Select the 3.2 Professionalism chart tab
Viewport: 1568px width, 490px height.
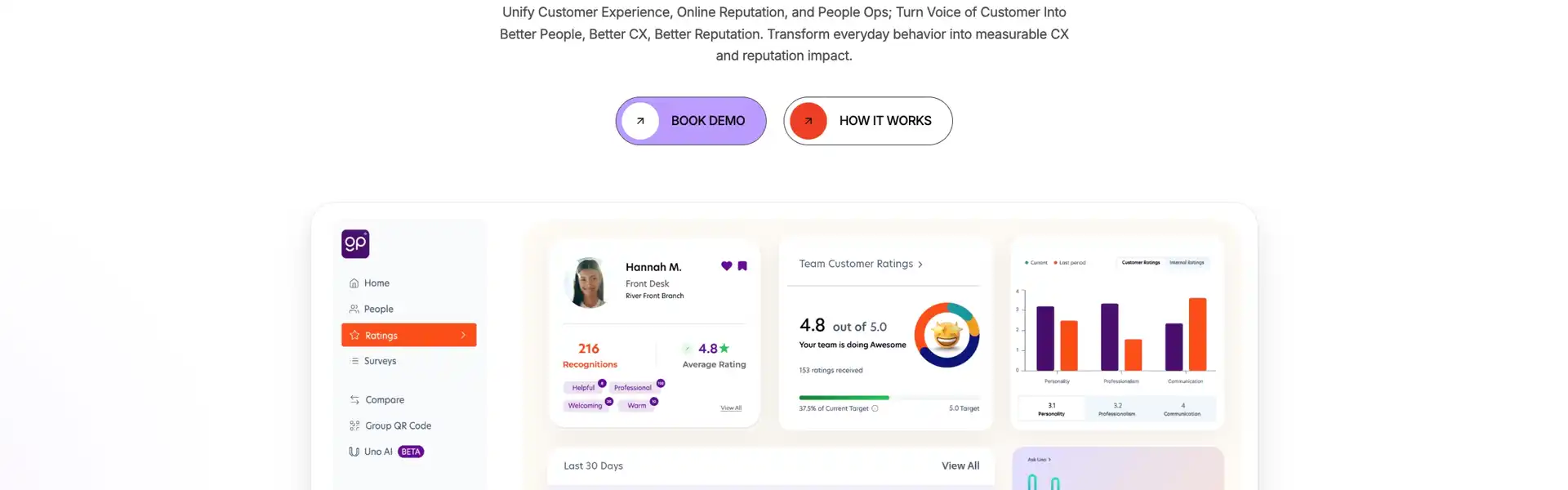[x=1117, y=409]
